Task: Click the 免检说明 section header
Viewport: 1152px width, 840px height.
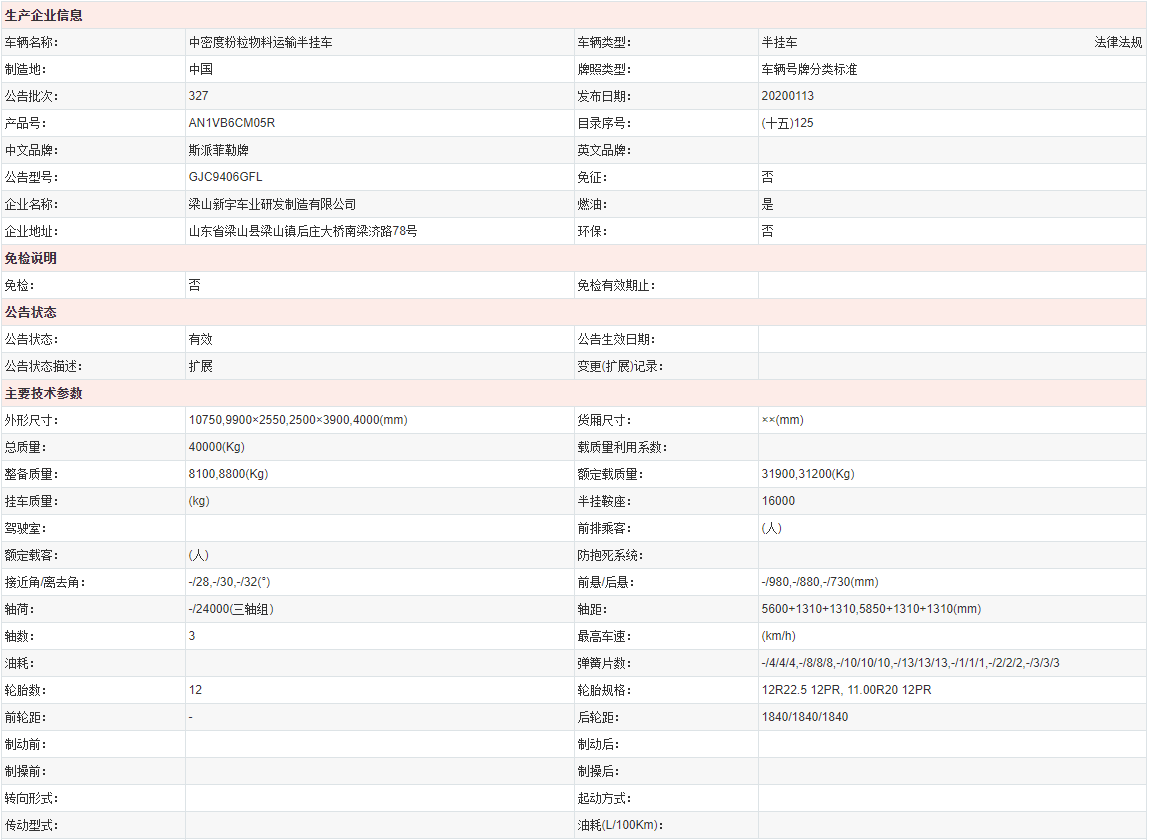Action: point(31,258)
